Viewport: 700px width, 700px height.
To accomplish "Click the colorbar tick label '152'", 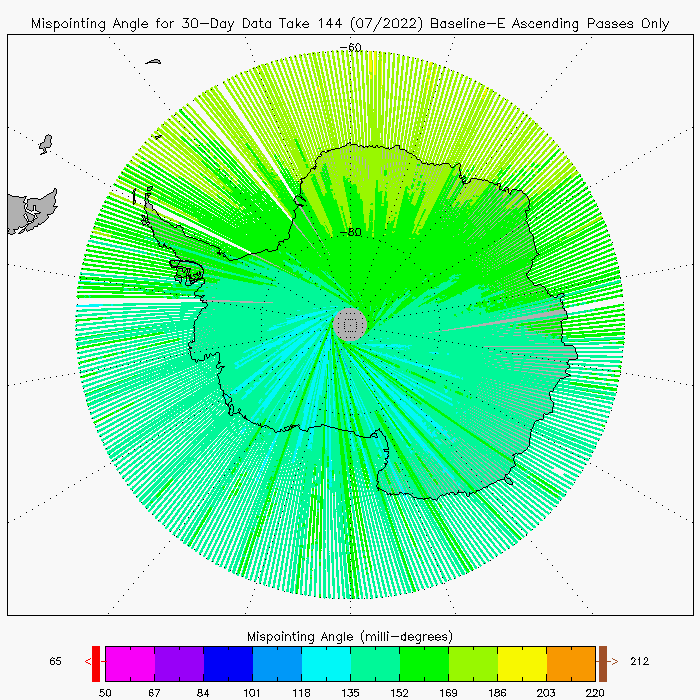I will 400,693.
